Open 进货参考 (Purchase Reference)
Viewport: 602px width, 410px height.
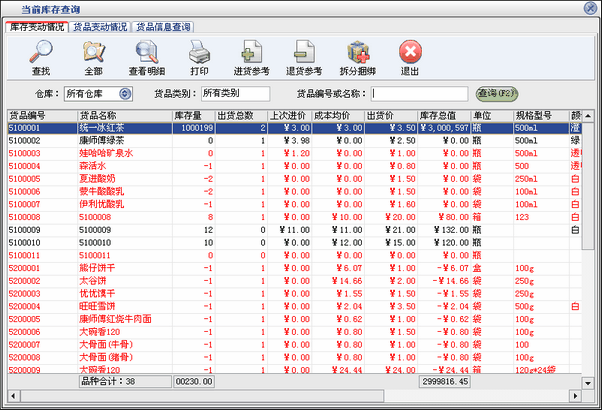(x=250, y=55)
